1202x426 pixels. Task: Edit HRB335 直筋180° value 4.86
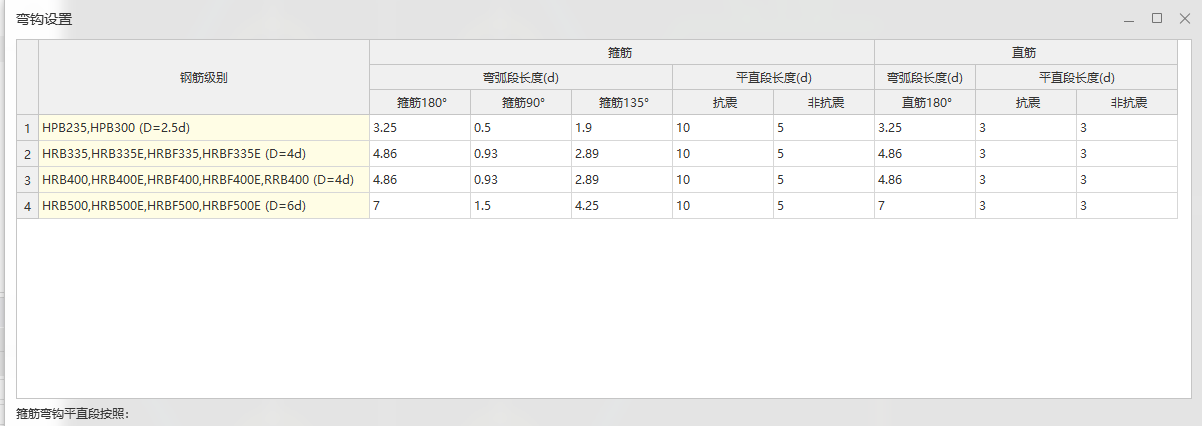[x=925, y=154]
